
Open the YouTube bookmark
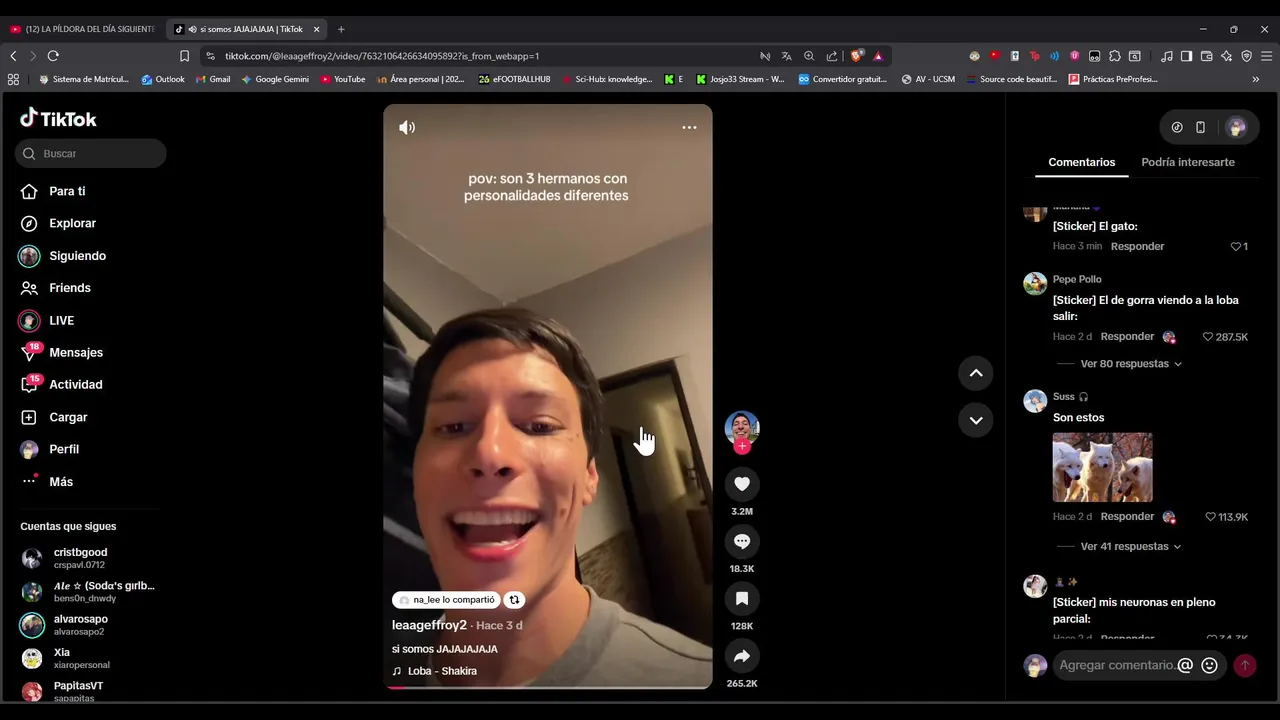[x=343, y=79]
